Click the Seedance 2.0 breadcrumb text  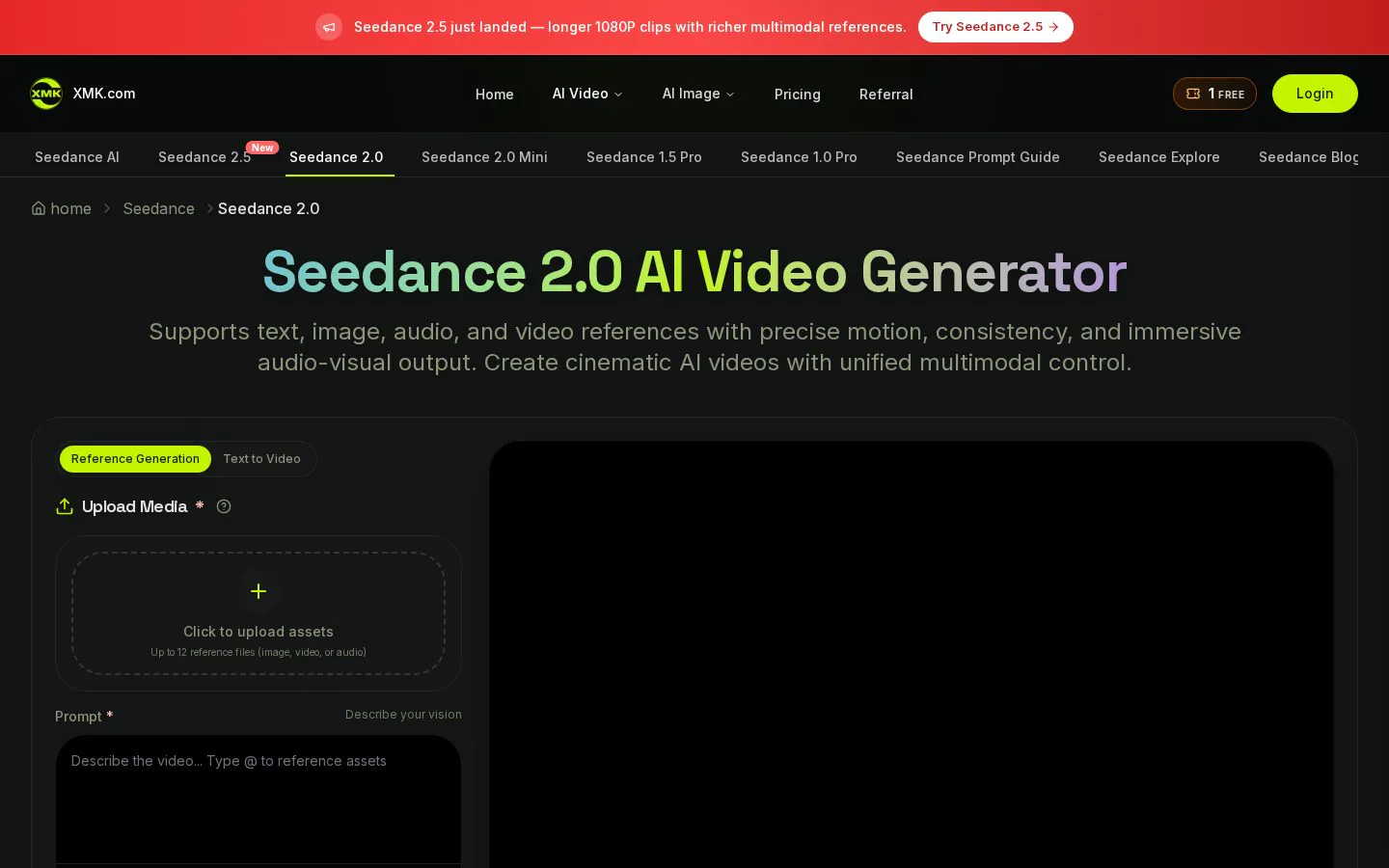click(269, 208)
